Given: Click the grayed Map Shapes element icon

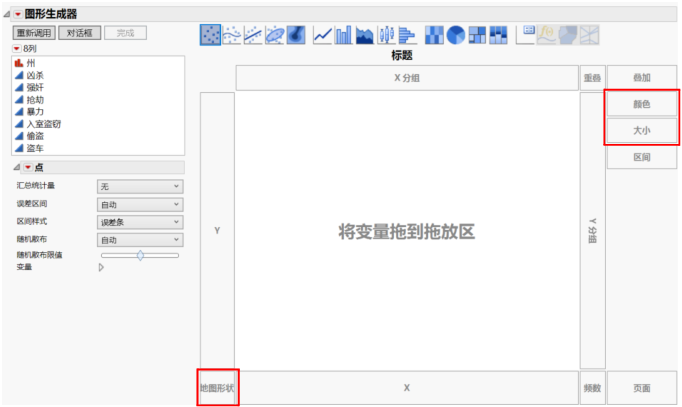Looking at the screenshot, I should tap(568, 35).
